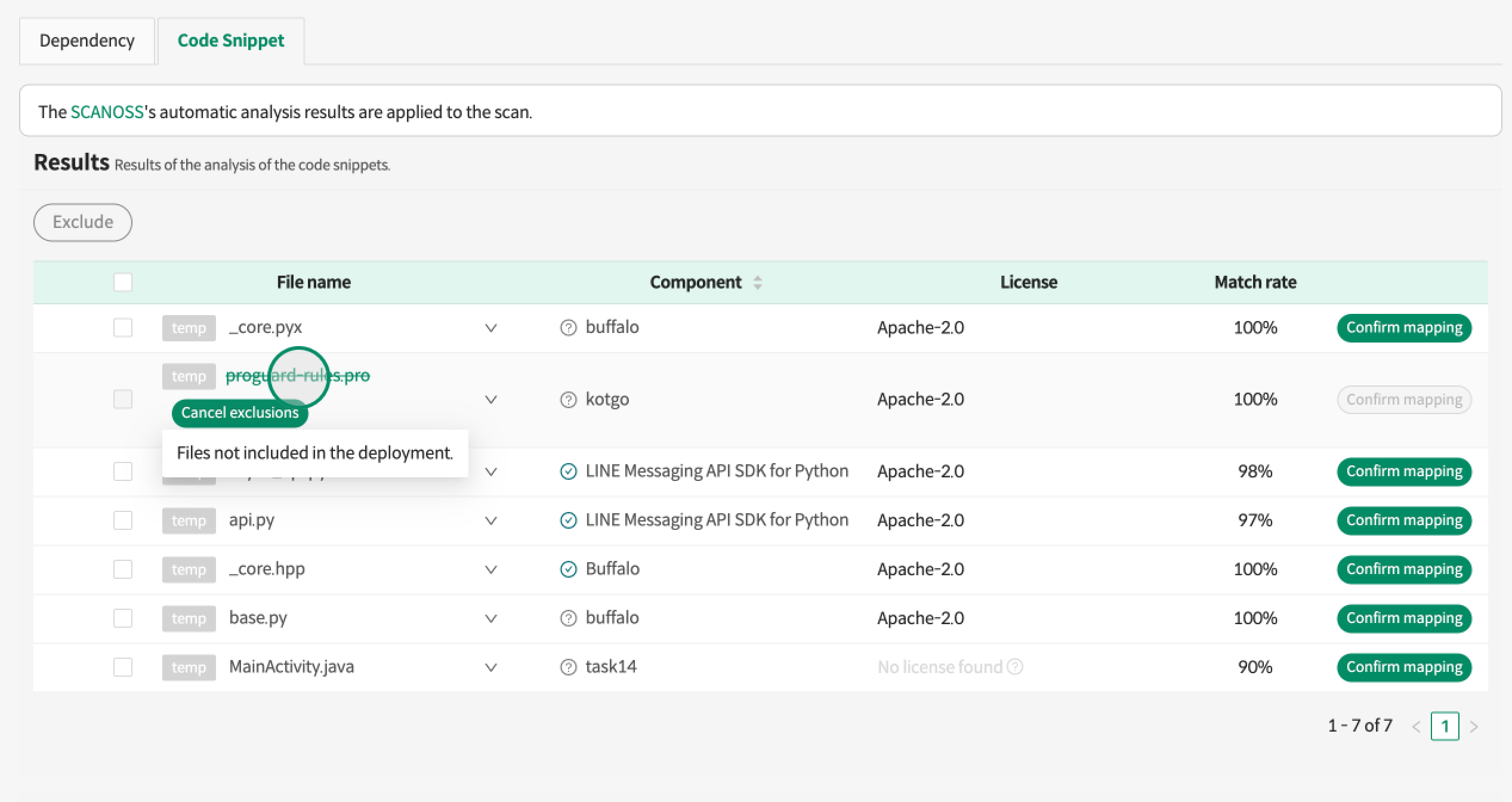Viewport: 1512px width, 802px height.
Task: Toggle the select-all checkbox in table header
Action: (x=123, y=282)
